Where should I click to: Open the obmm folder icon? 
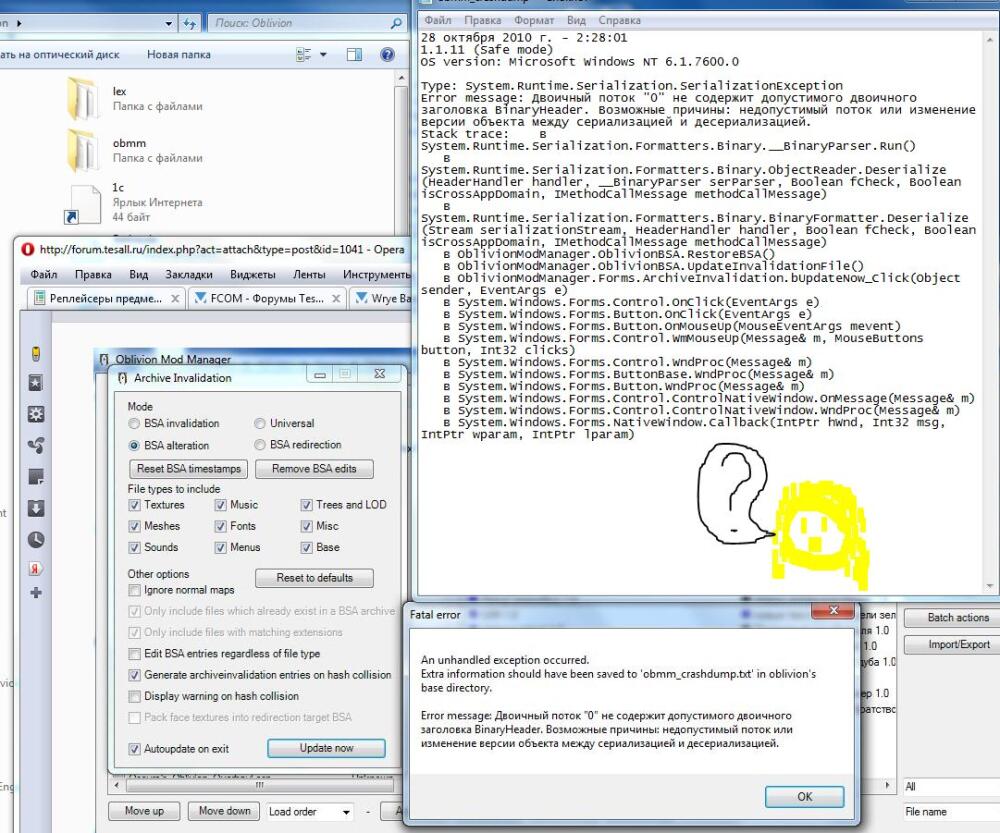tap(83, 150)
